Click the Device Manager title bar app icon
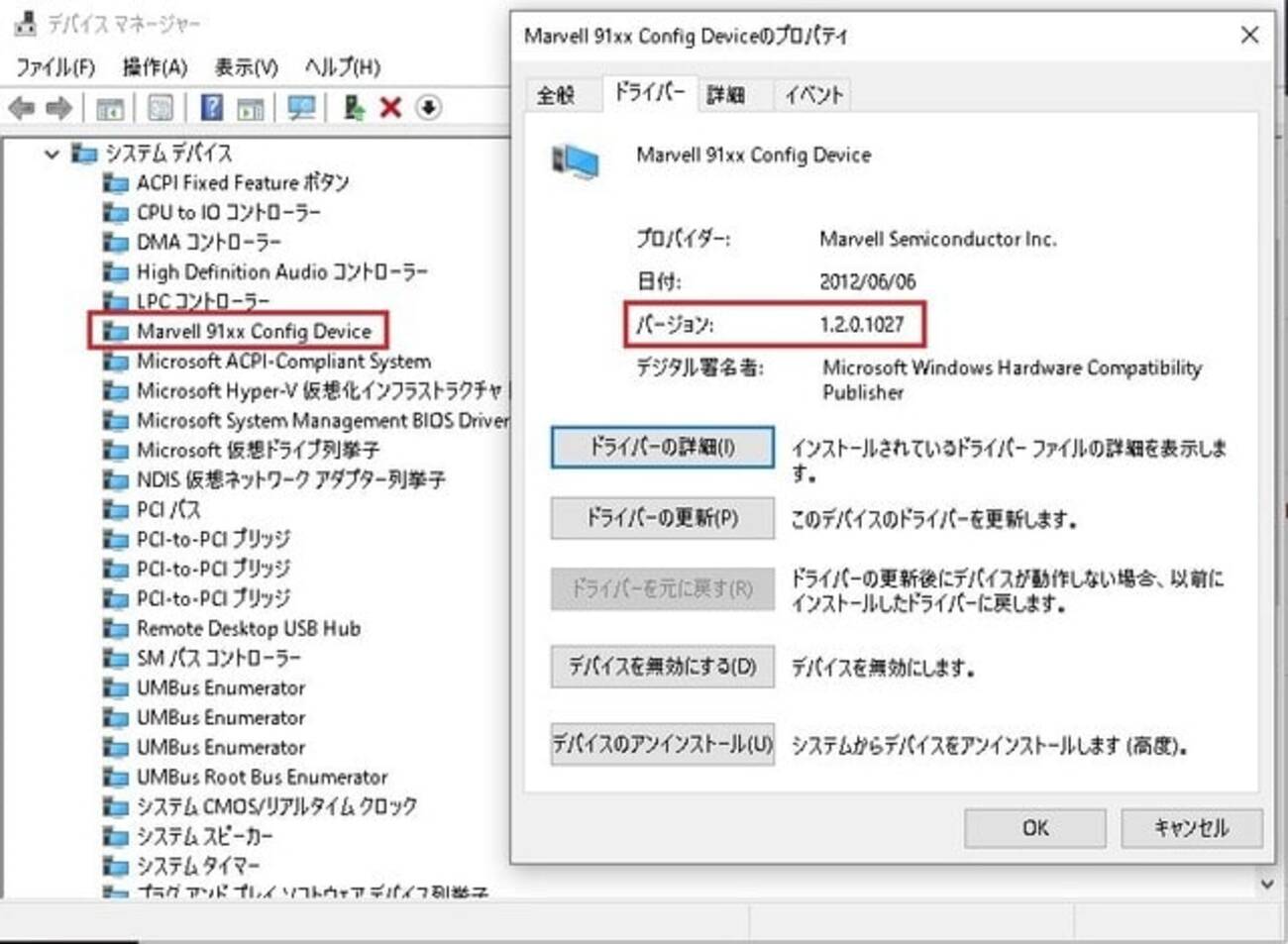The image size is (1288, 944). [x=26, y=24]
